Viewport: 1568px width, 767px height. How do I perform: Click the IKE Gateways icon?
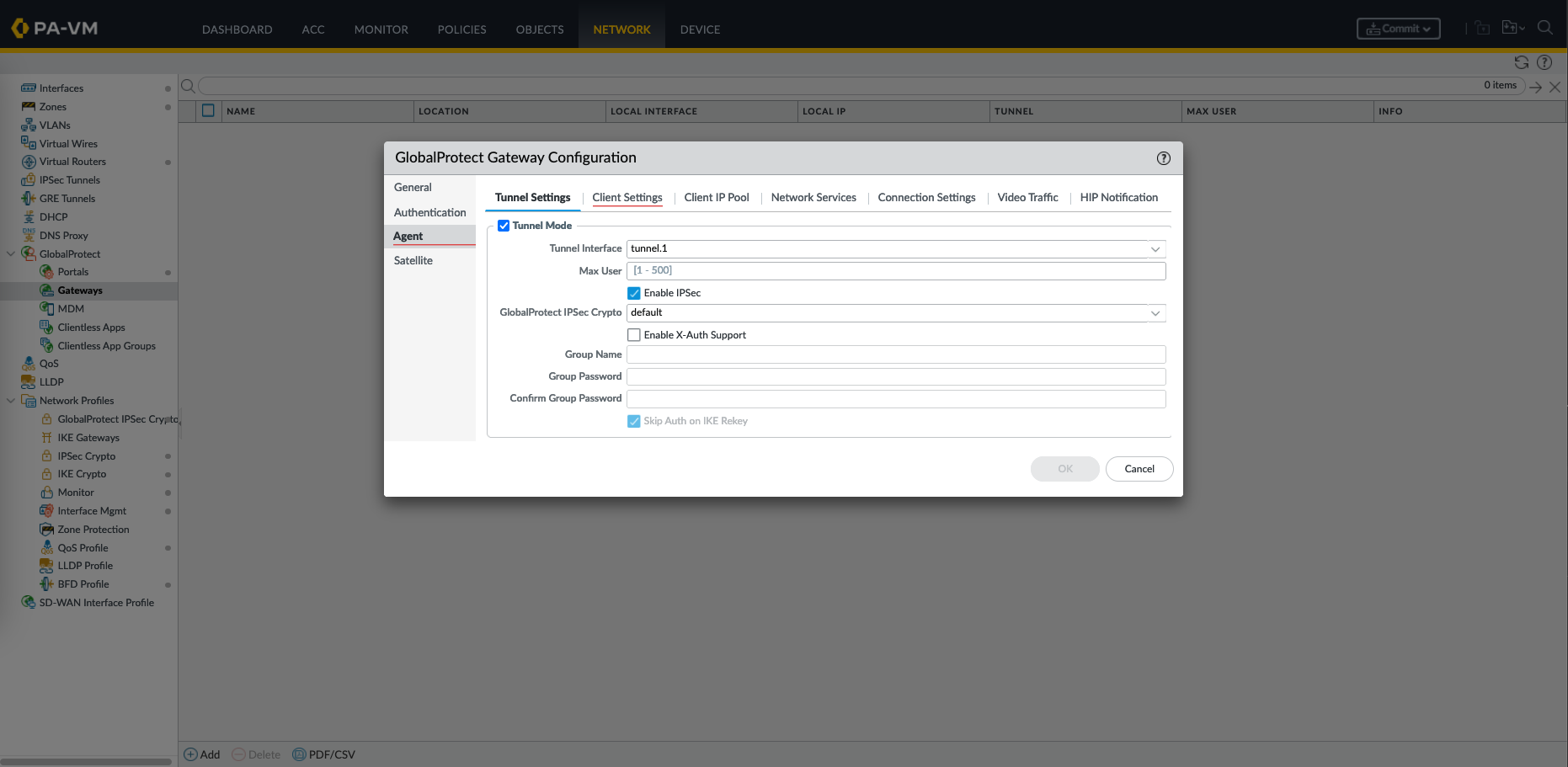click(47, 438)
